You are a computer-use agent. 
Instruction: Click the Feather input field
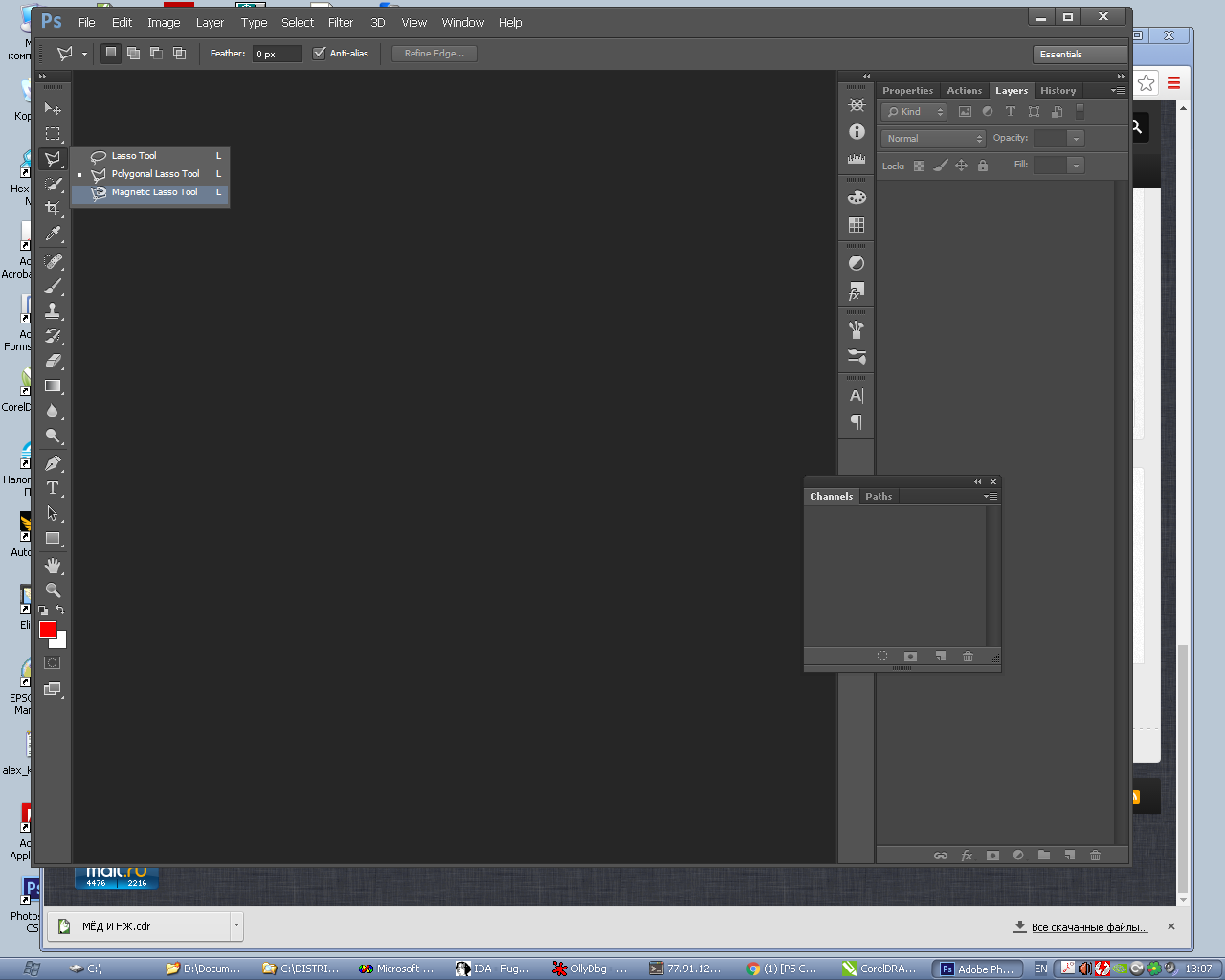pos(278,54)
